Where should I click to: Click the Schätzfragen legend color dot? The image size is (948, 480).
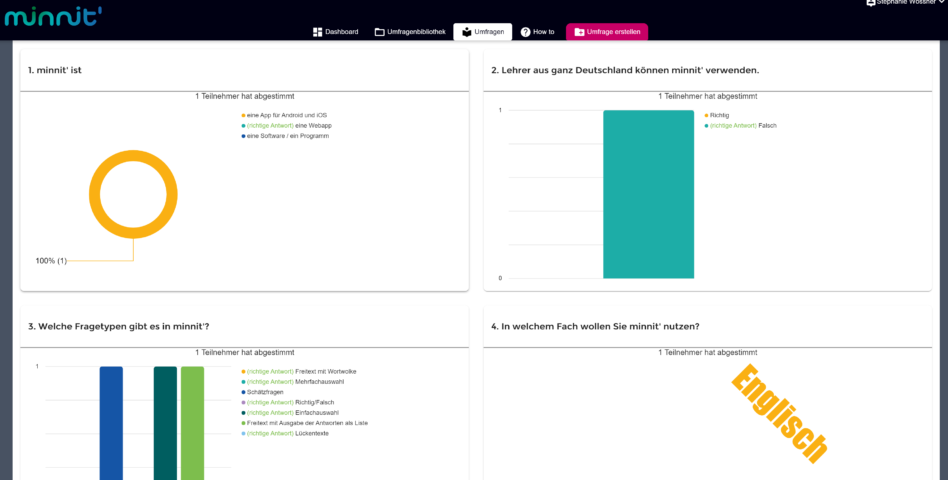pos(243,392)
